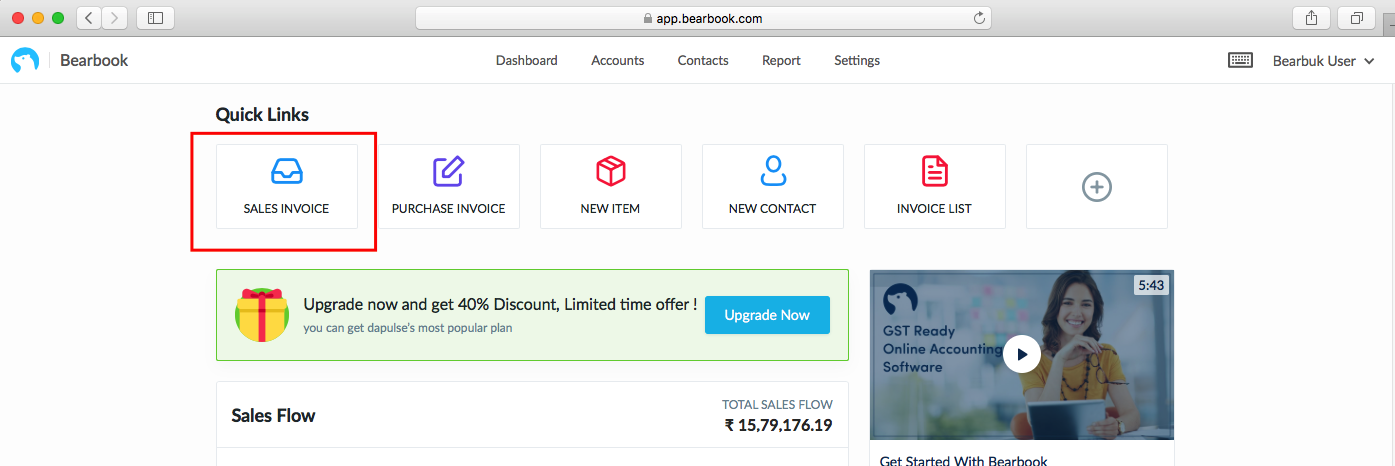This screenshot has height=466, width=1395.
Task: Click the Safari Share button
Action: point(1311,18)
